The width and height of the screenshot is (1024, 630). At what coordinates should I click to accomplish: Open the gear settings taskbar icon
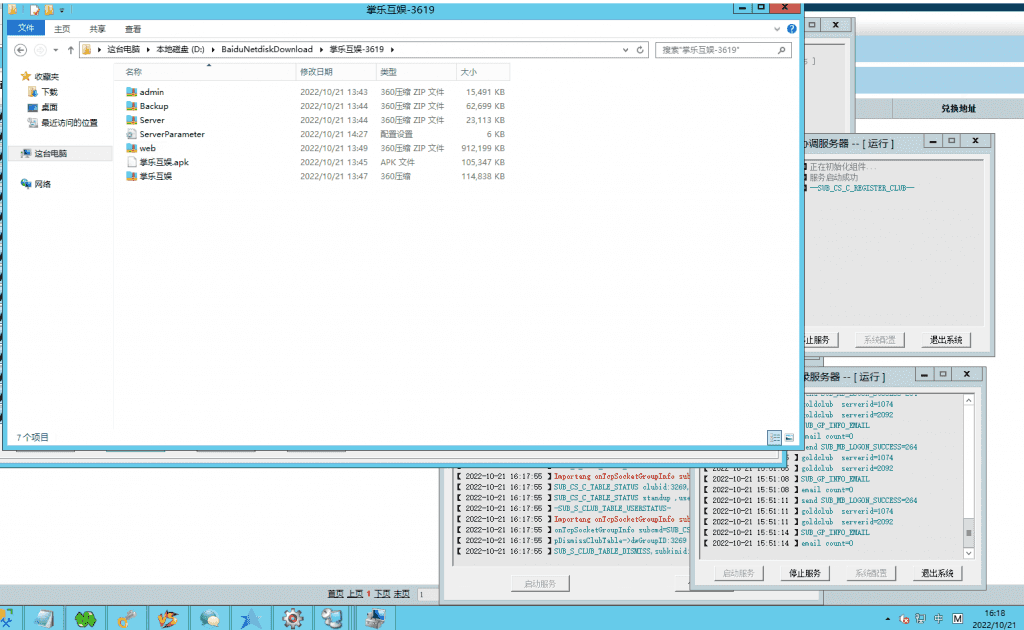click(293, 618)
